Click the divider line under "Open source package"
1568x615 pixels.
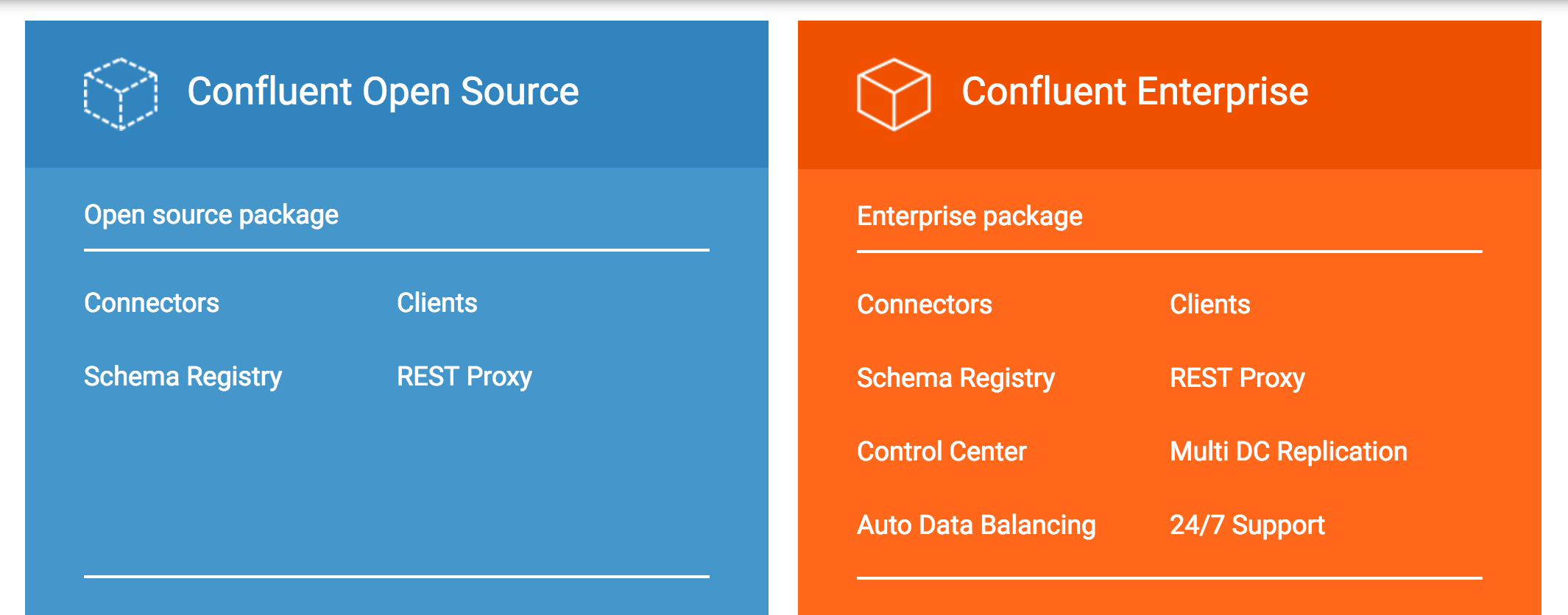pos(397,250)
